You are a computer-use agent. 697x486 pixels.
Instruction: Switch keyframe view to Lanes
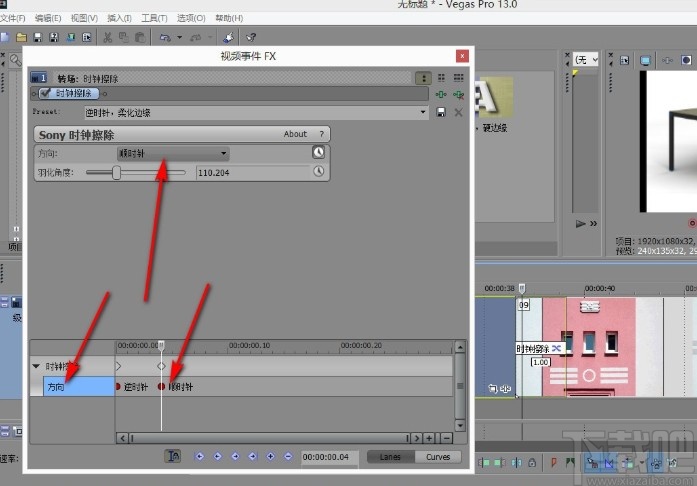pyautogui.click(x=390, y=457)
